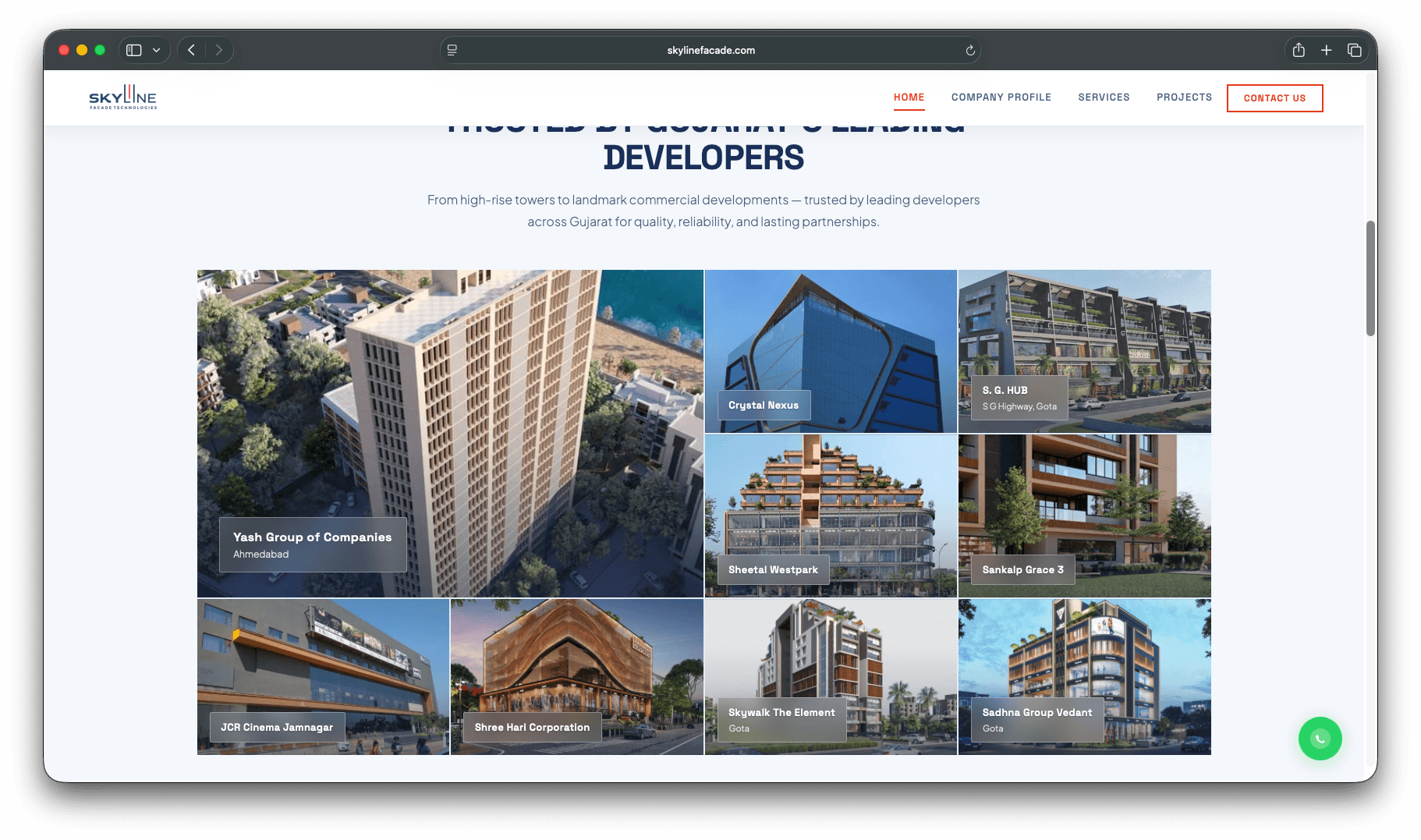Click the paragraph line starting 'across Gujarat for quality'
This screenshot has width=1421, height=840.
703,222
